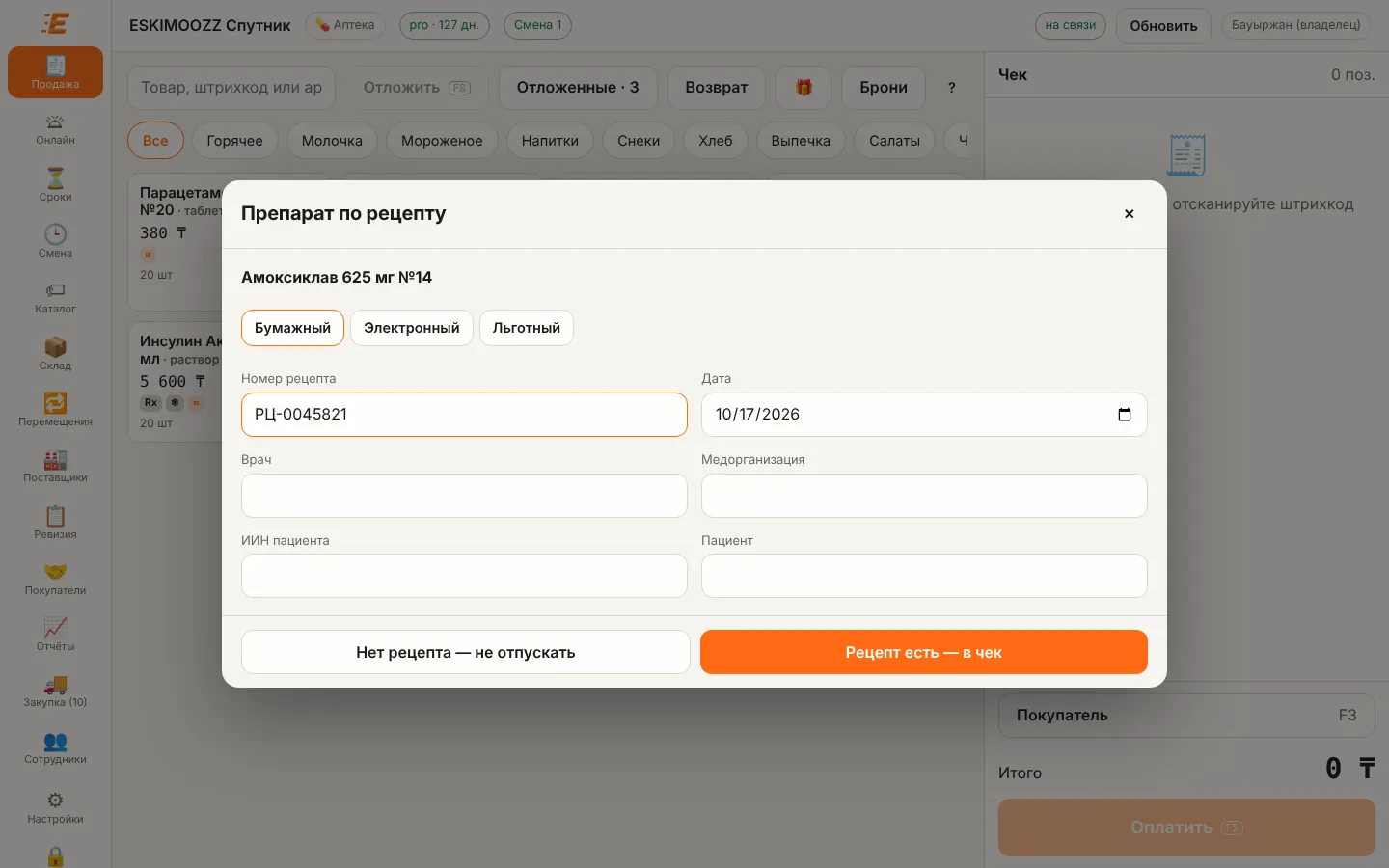
Task: Open the Ревизия inventory section
Action: [55, 523]
